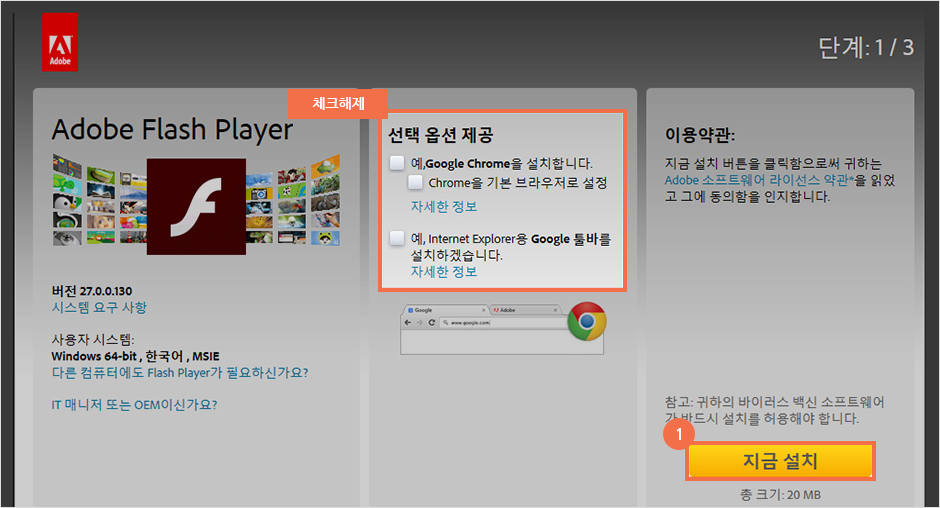
Task: Open 다른 컴퓨터에도 Flash Player가 필요하신가요? link
Action: tap(180, 373)
